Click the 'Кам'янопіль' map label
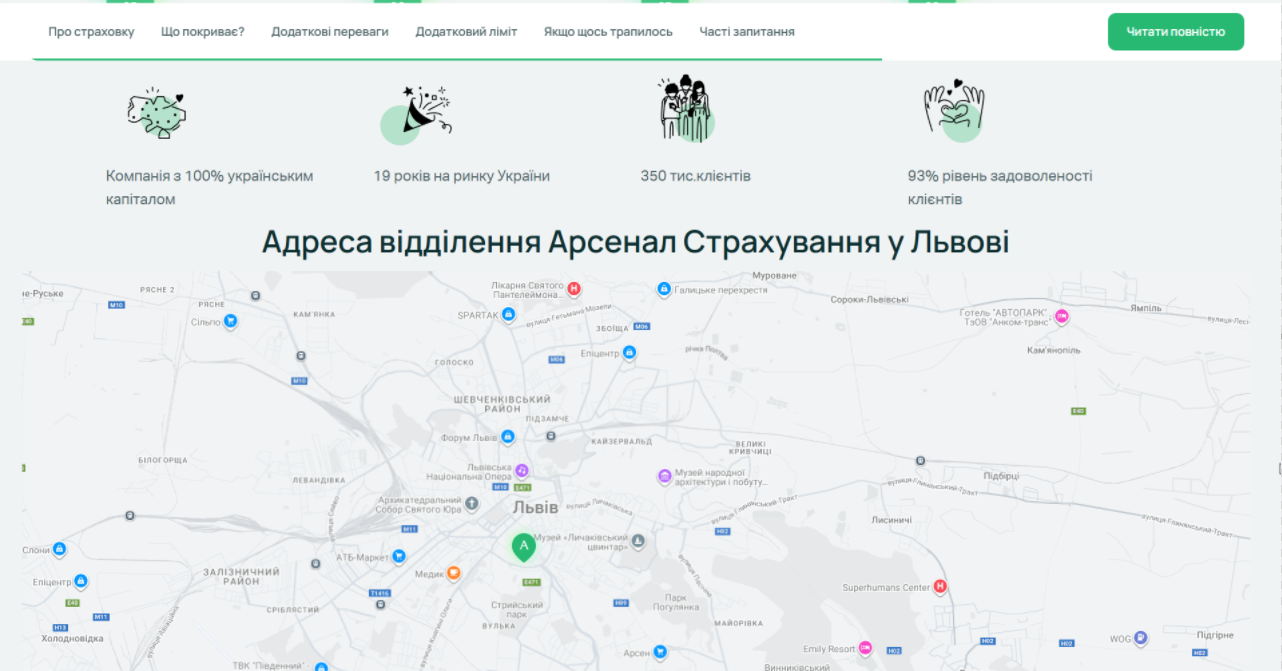Image resolution: width=1282 pixels, height=671 pixels. (x=1054, y=351)
